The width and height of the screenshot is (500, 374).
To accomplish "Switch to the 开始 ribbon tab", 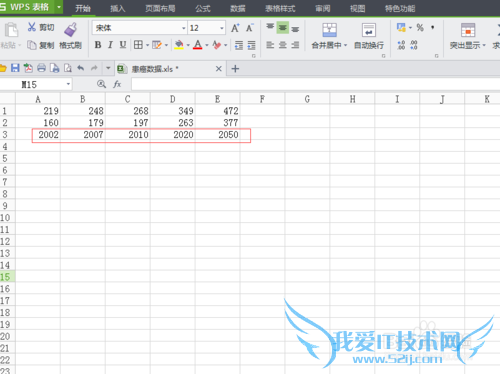I will [83, 8].
